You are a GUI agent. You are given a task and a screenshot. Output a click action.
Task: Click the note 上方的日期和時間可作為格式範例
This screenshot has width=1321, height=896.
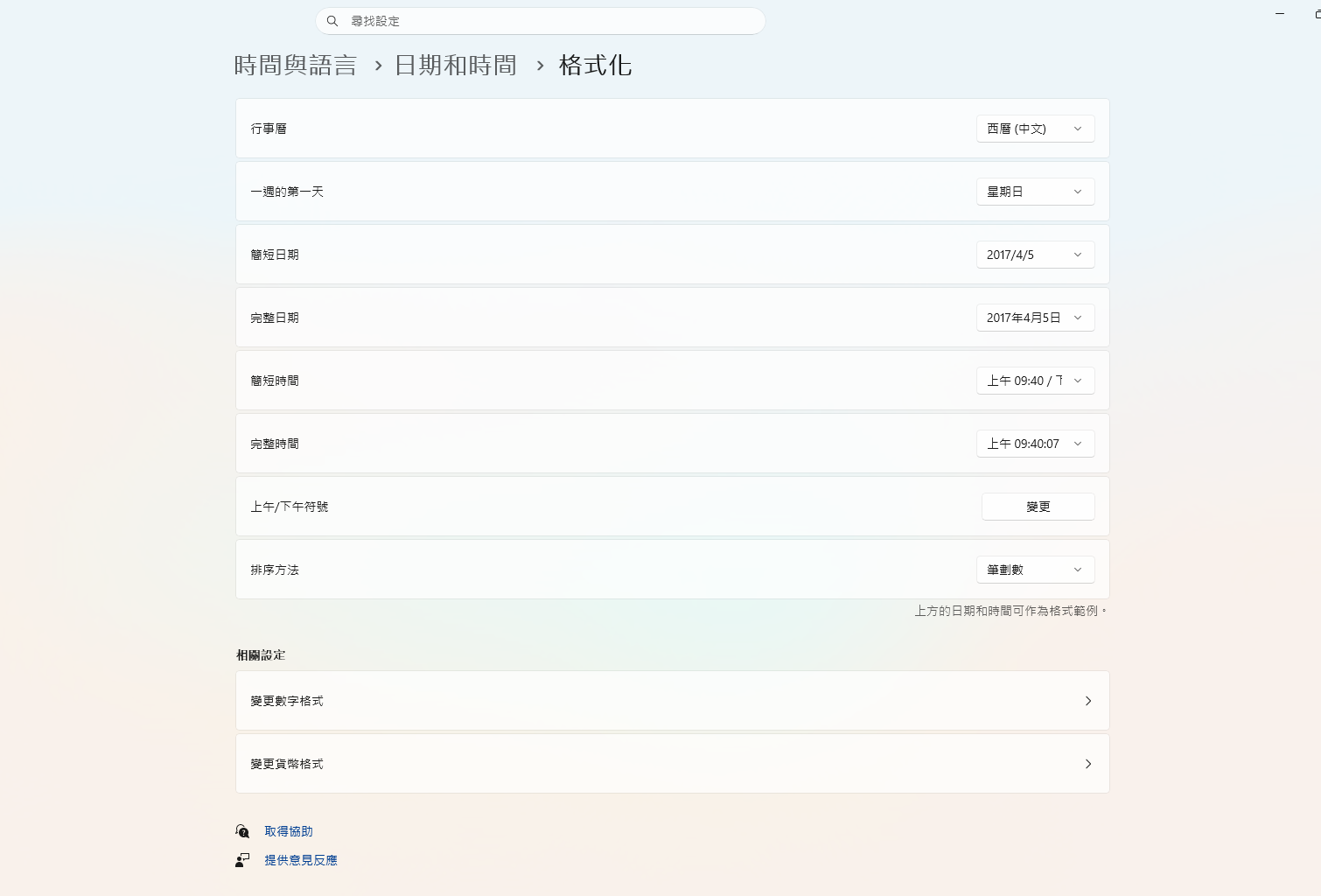[x=1010, y=611]
